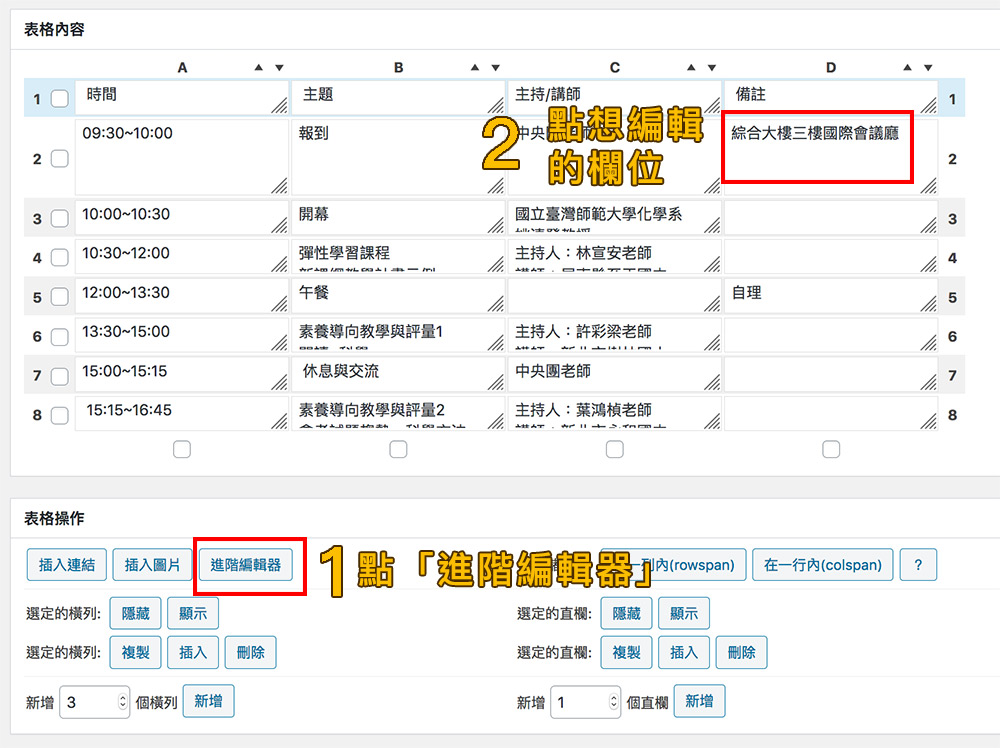1000x748 pixels.
Task: Click the question mark help button
Action: click(x=918, y=565)
